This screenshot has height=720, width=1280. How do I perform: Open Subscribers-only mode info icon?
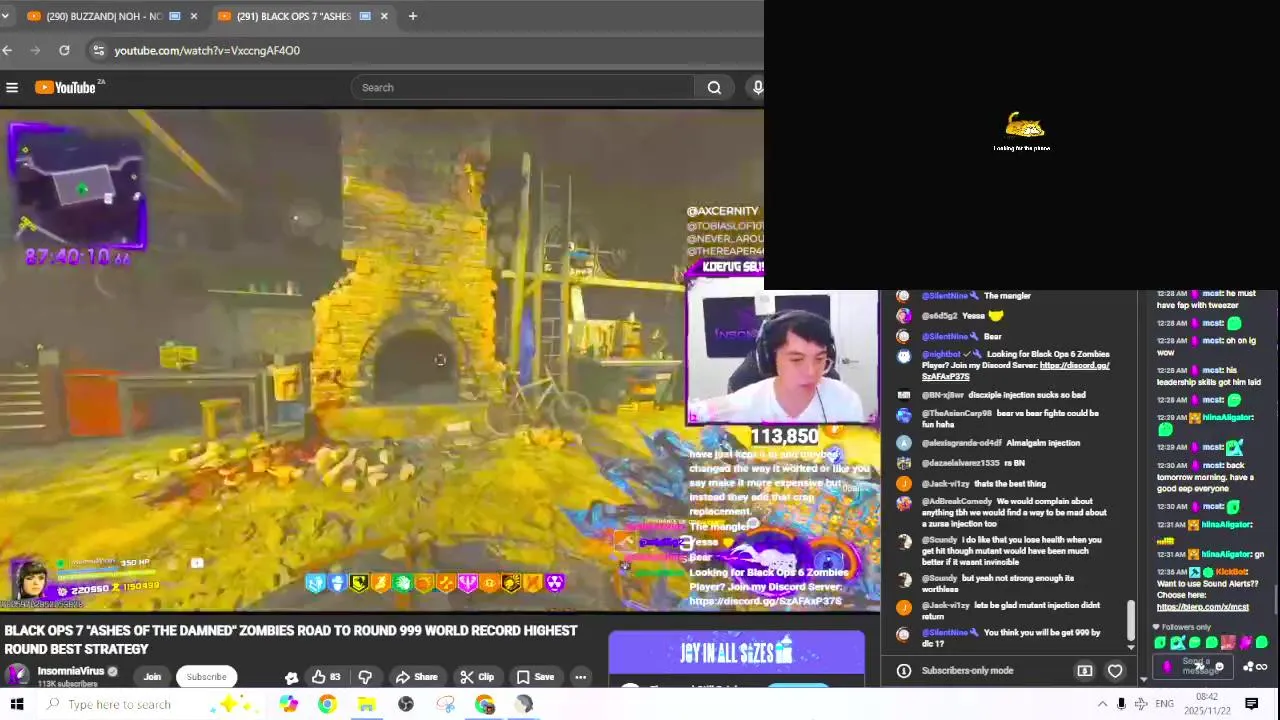(x=903, y=671)
